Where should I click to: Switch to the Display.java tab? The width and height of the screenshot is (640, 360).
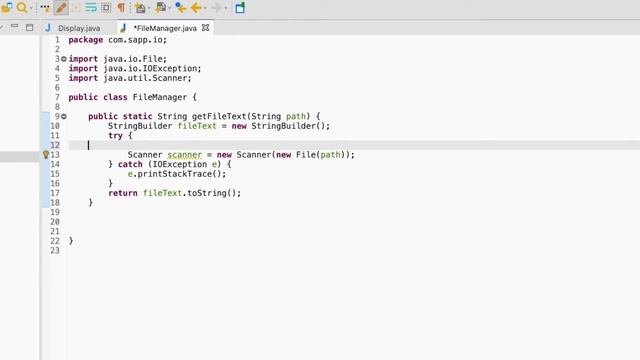tap(79, 28)
